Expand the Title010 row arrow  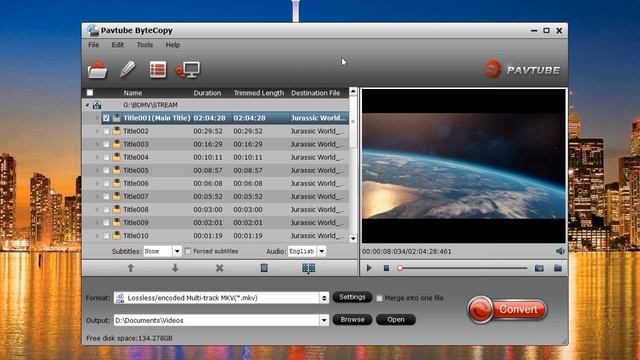(97, 236)
